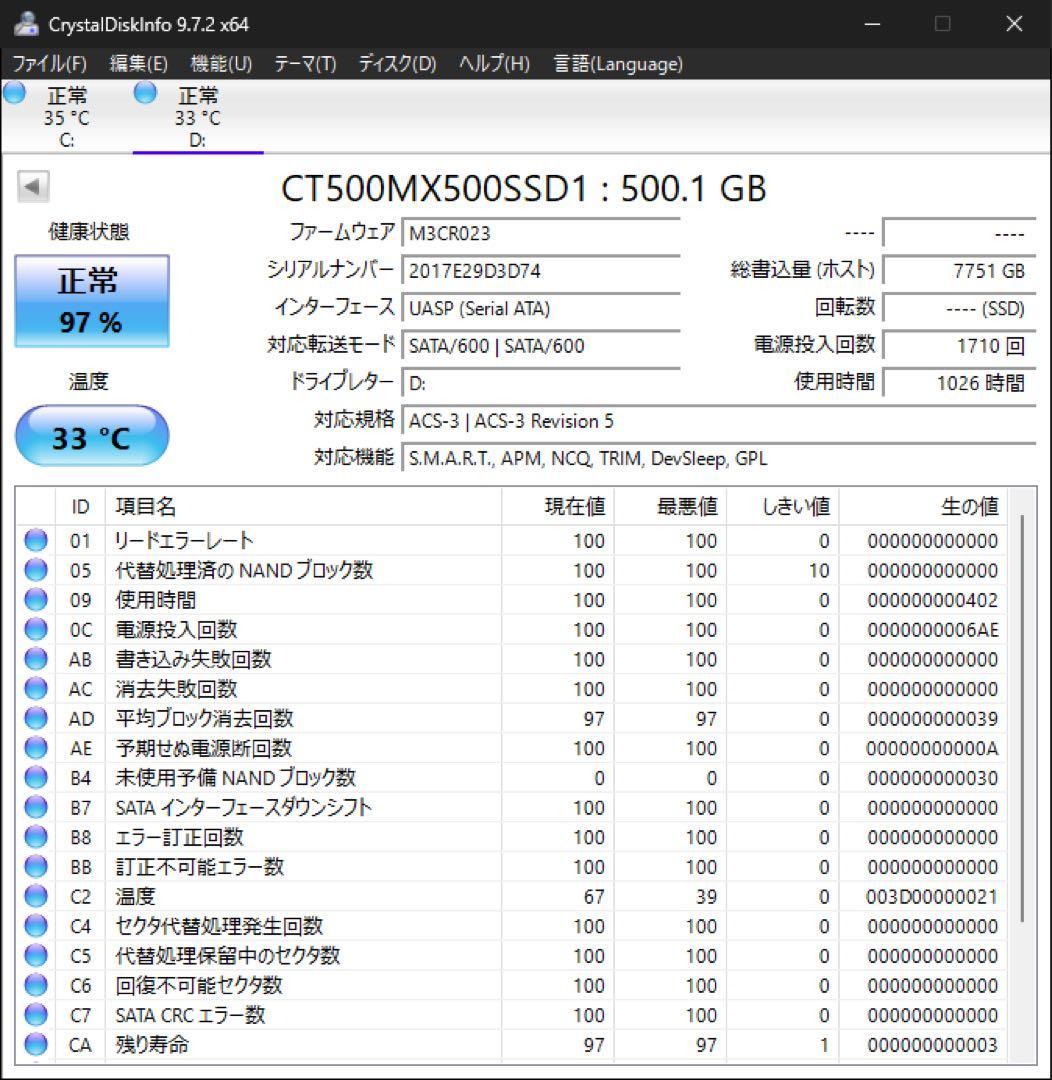The image size is (1052, 1080).
Task: Click status orb of attribute C7 SATA CRC
Action: click(36, 1015)
